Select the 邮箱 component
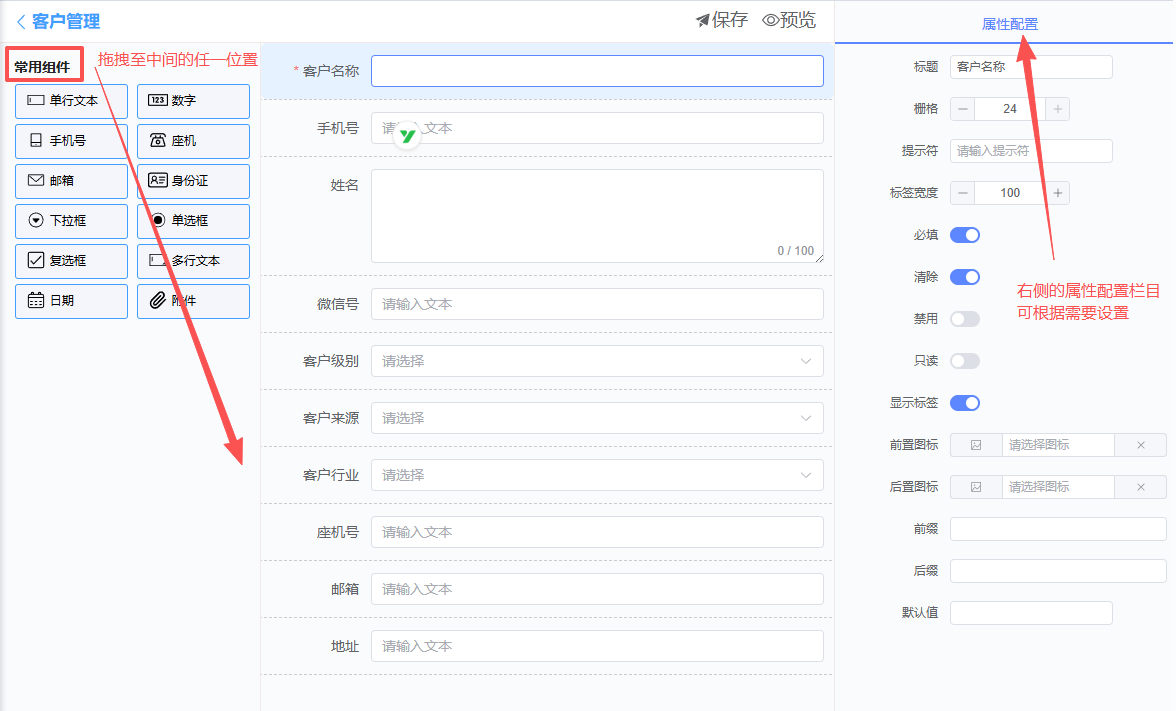 71,181
